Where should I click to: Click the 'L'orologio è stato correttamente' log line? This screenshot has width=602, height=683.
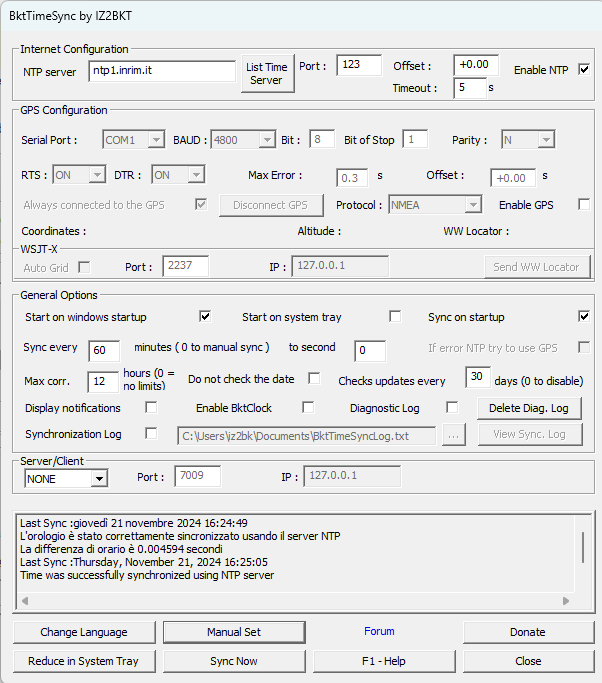tap(180, 536)
